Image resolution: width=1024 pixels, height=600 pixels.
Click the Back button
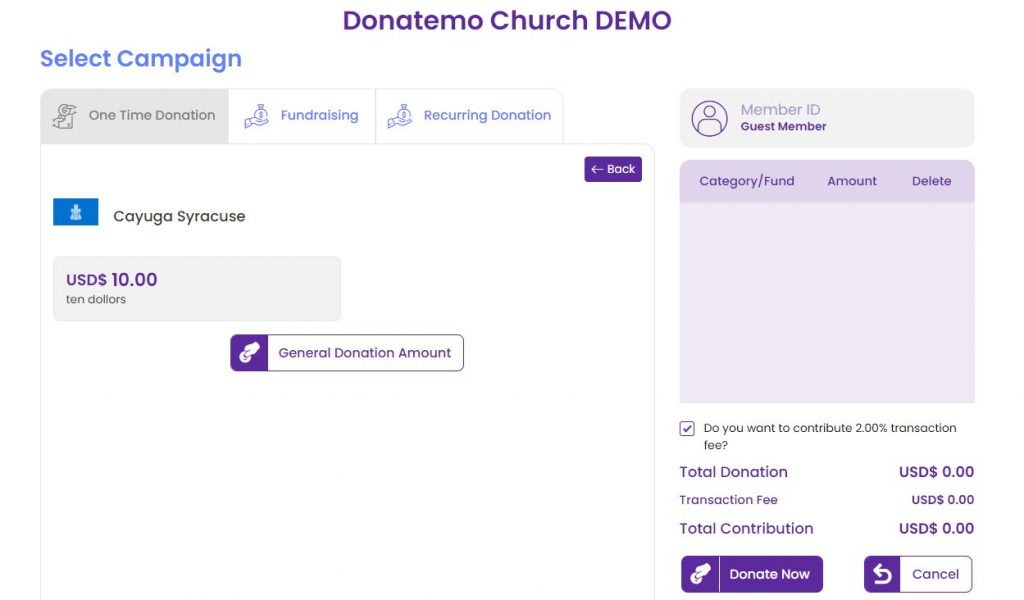(x=613, y=169)
